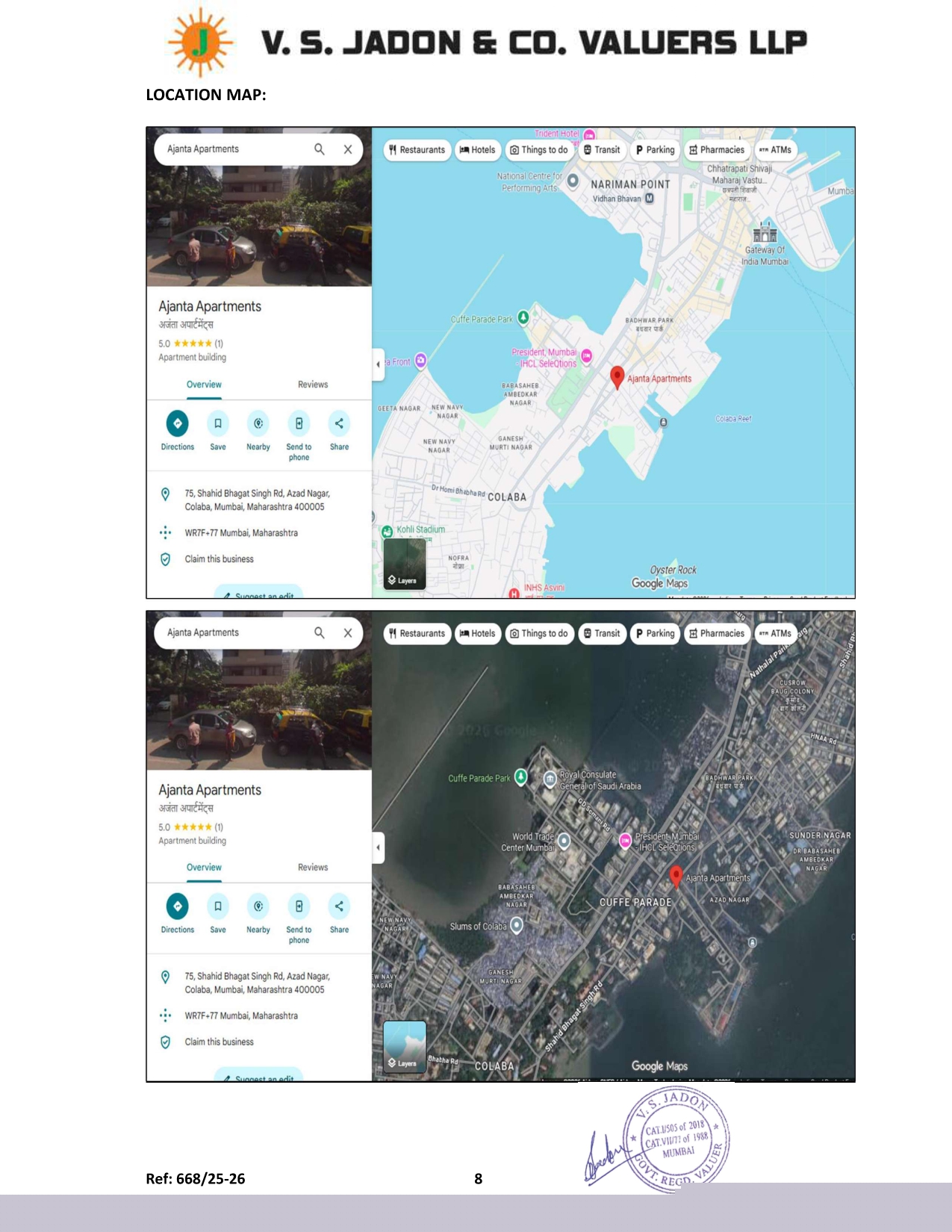Select the Restaurants chip above the road map
The image size is (952, 1232).
417,150
